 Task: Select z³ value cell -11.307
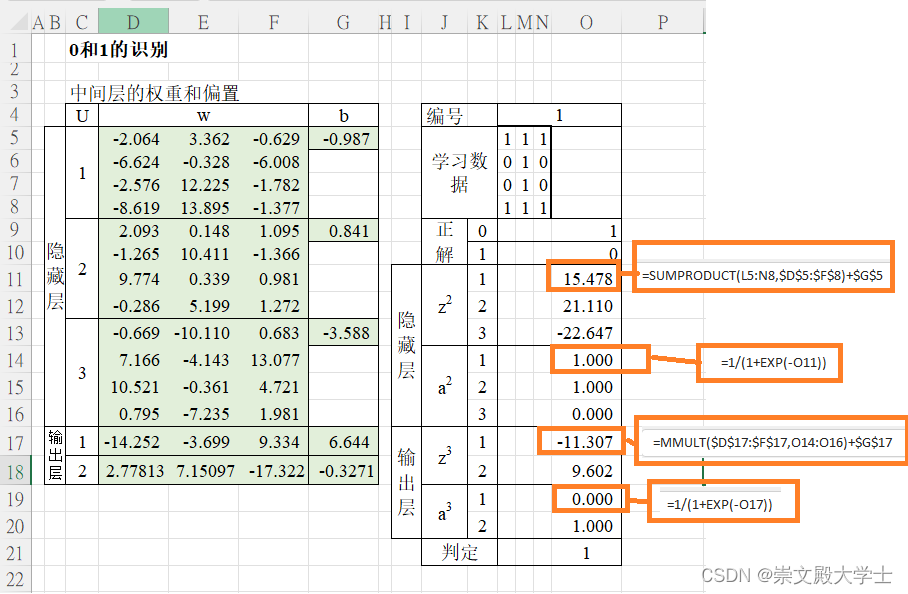click(x=586, y=442)
